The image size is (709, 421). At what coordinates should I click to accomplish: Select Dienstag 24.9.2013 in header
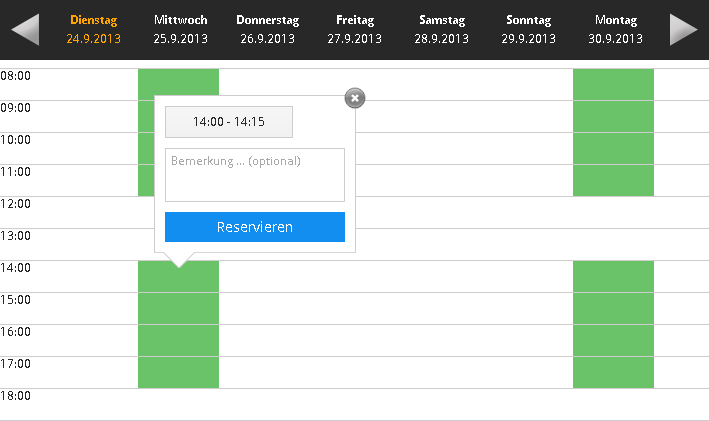(93, 29)
